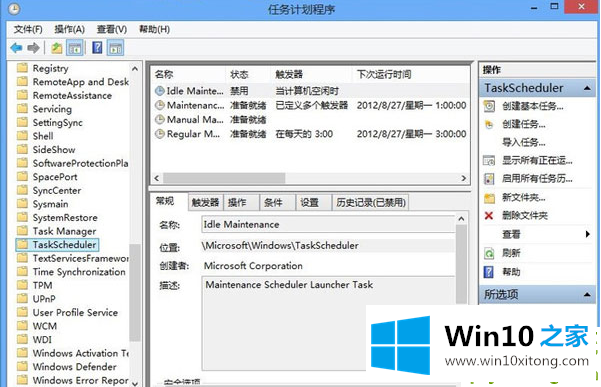
Task: Collapse the 所选项 actions section
Action: (x=587, y=295)
